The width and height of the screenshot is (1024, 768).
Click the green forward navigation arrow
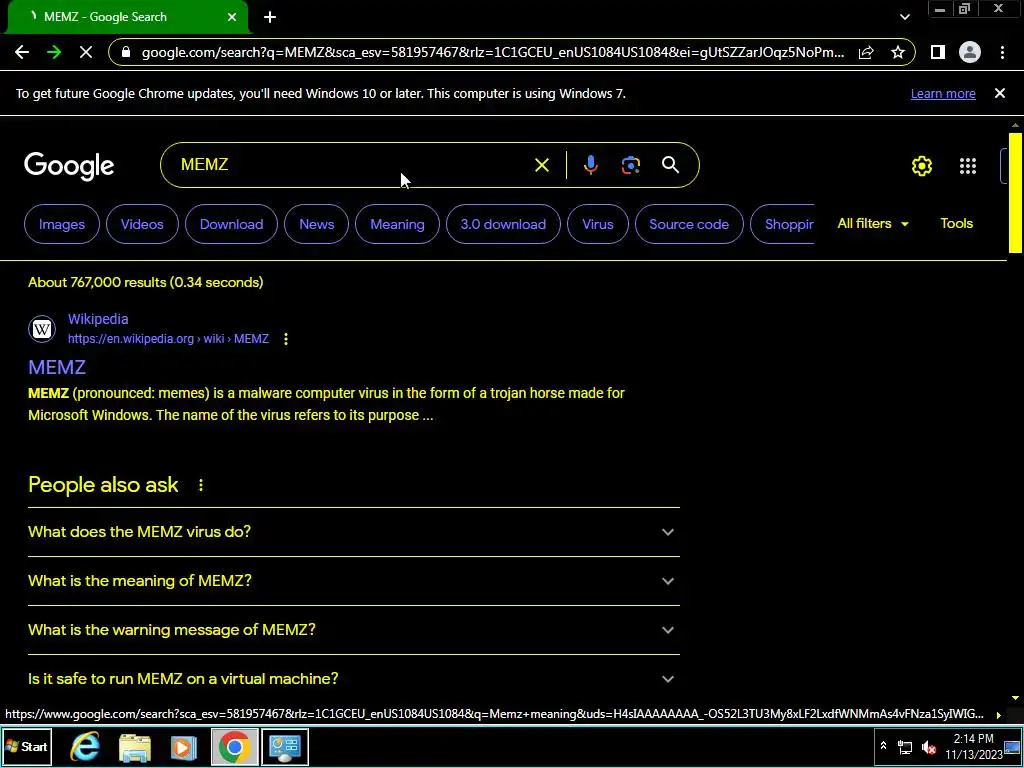click(x=54, y=52)
